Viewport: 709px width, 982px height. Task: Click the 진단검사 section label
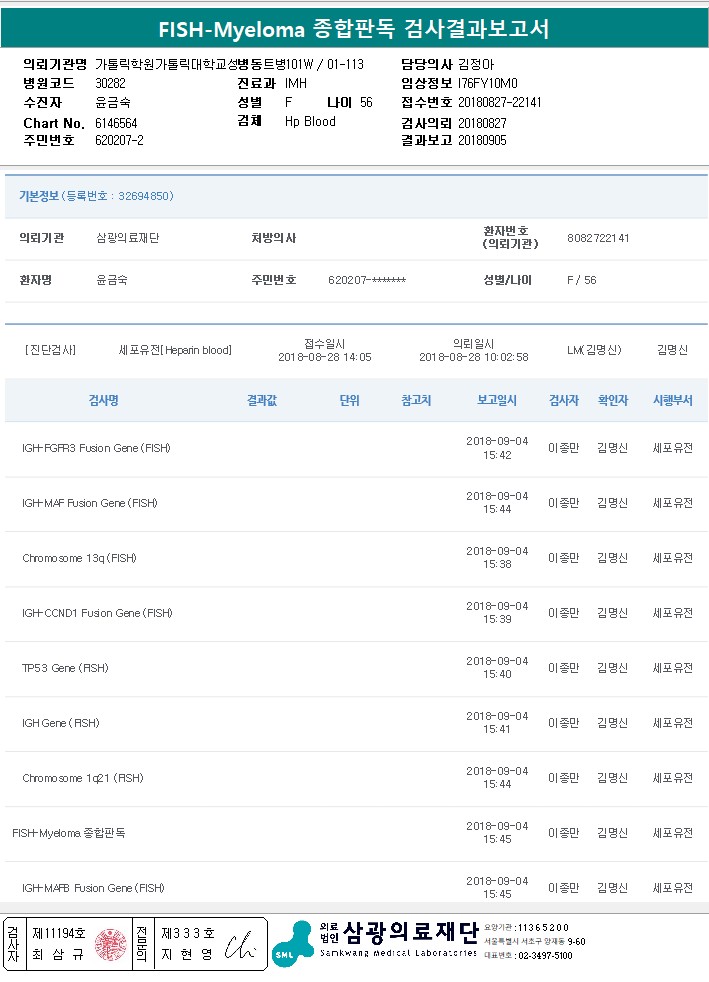coord(50,350)
